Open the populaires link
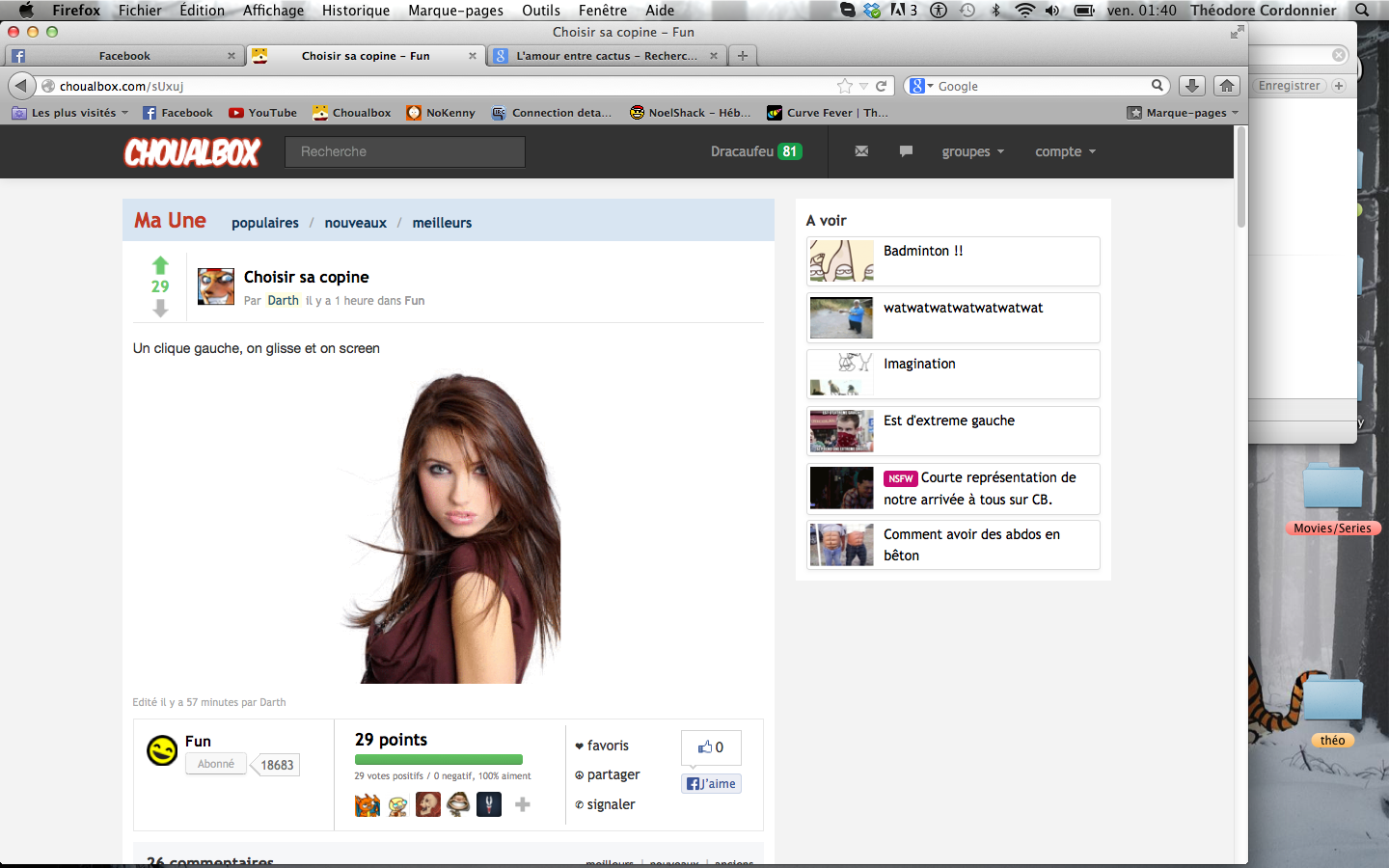 265,223
